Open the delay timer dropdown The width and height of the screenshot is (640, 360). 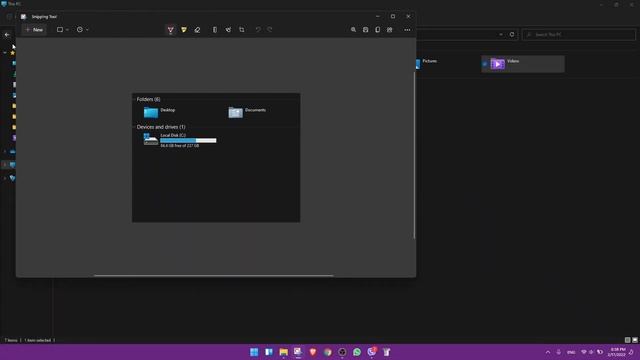(82, 30)
